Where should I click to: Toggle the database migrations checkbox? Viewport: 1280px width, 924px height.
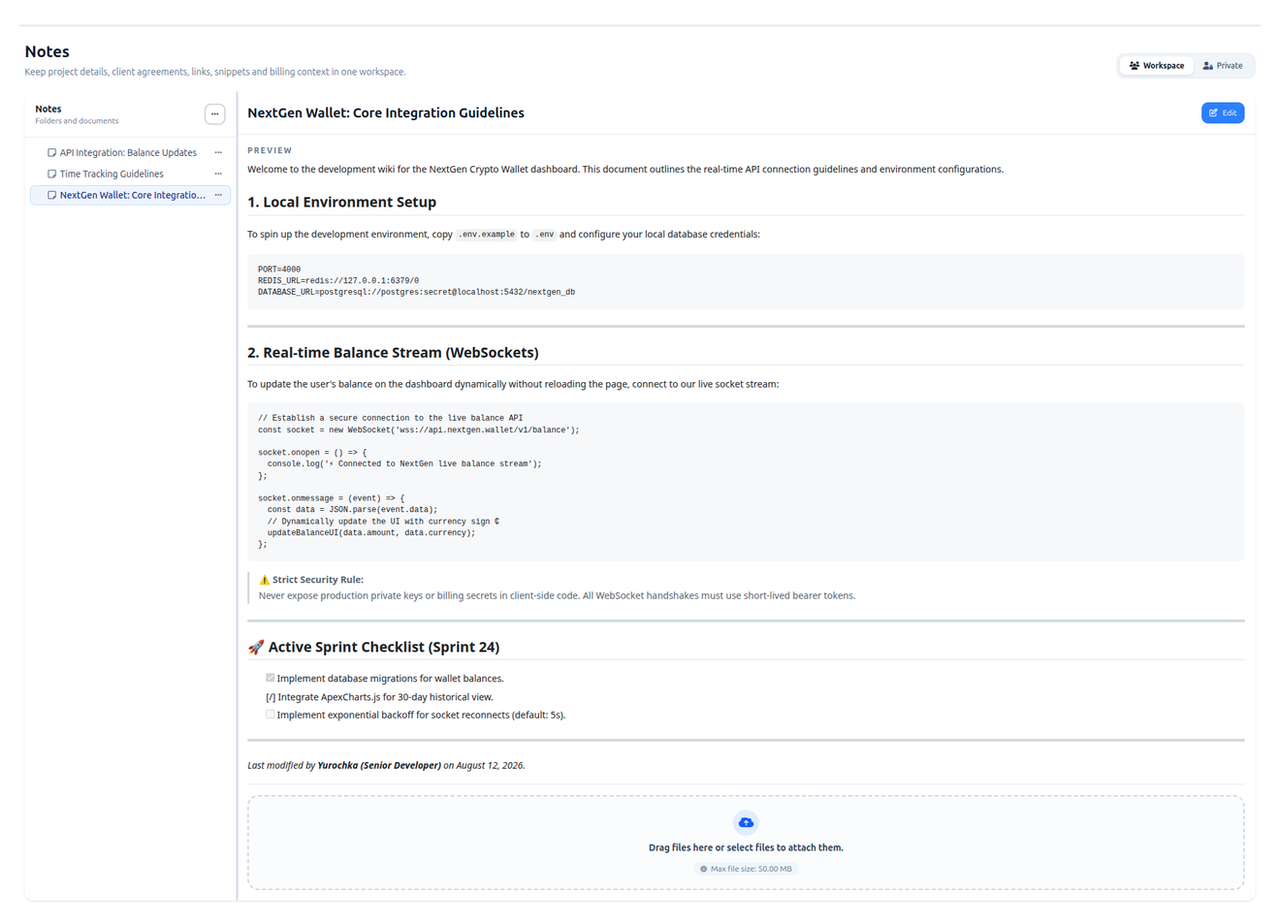pos(270,677)
